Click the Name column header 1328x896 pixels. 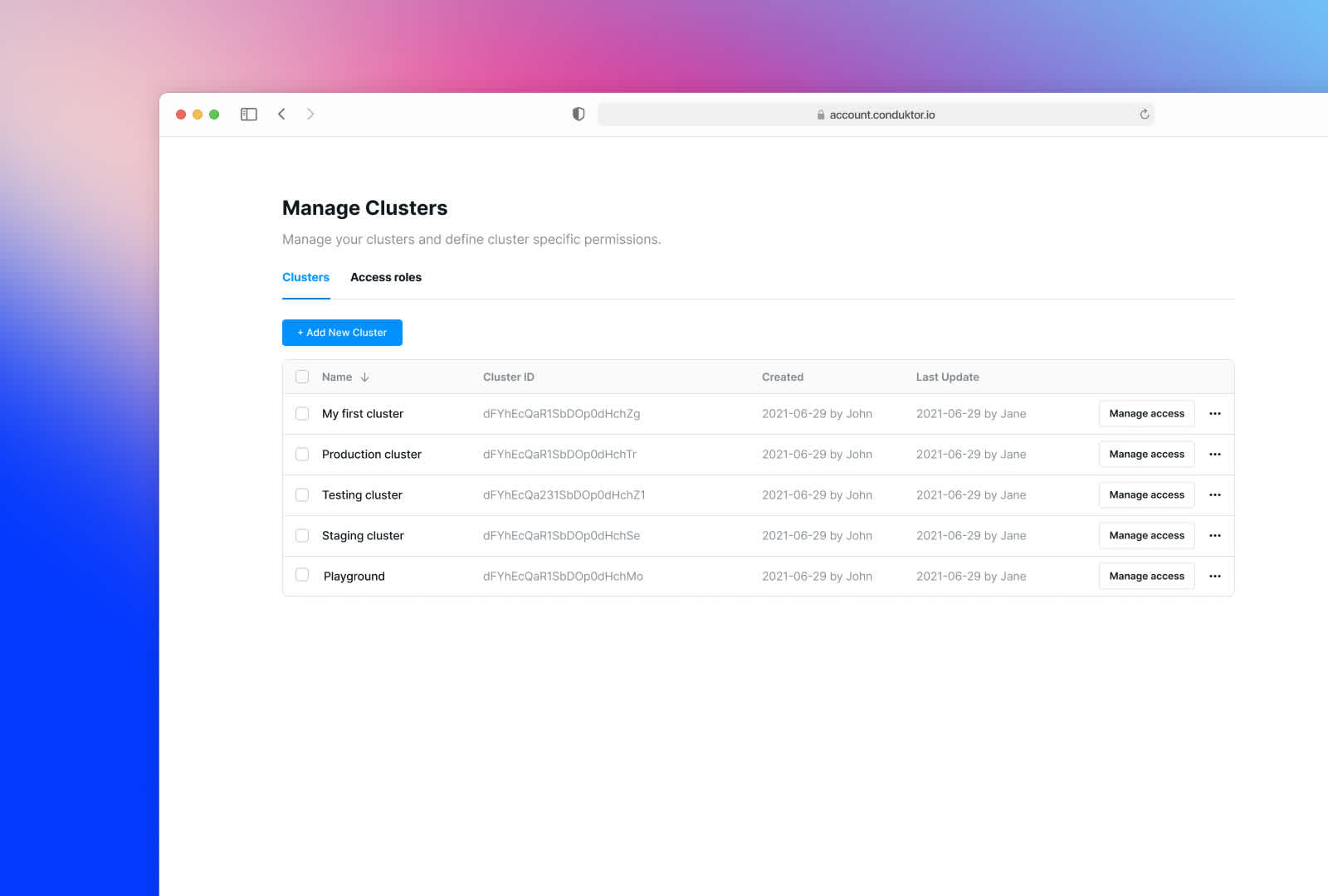[x=337, y=377]
